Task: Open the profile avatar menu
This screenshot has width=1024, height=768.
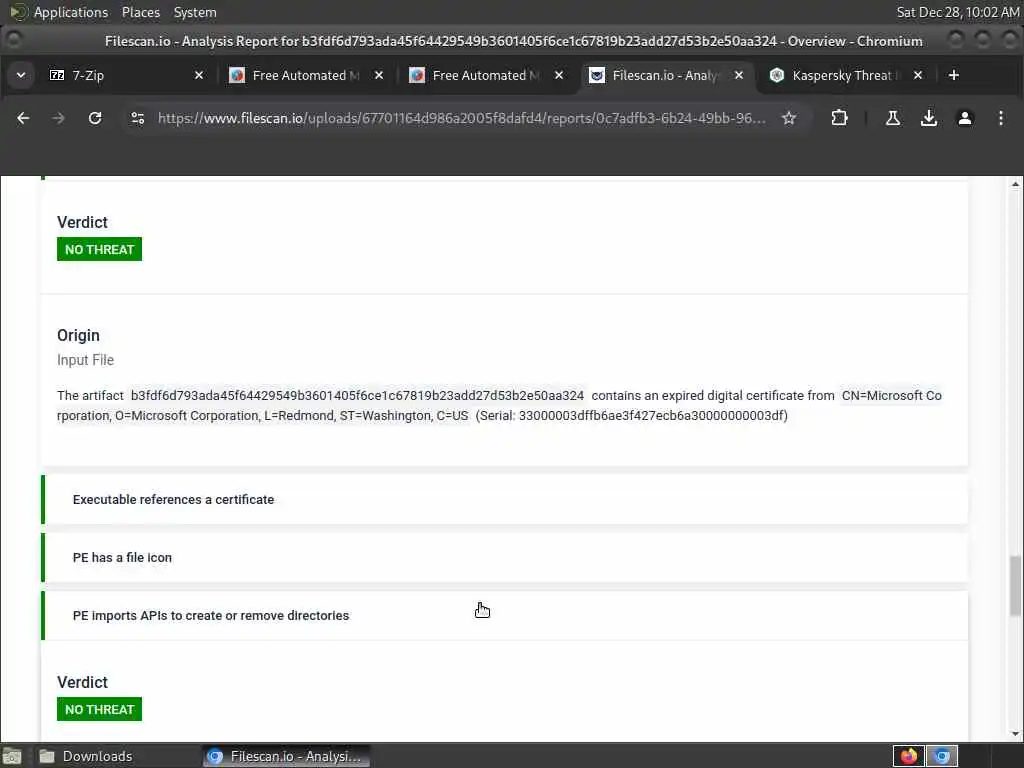Action: (965, 118)
